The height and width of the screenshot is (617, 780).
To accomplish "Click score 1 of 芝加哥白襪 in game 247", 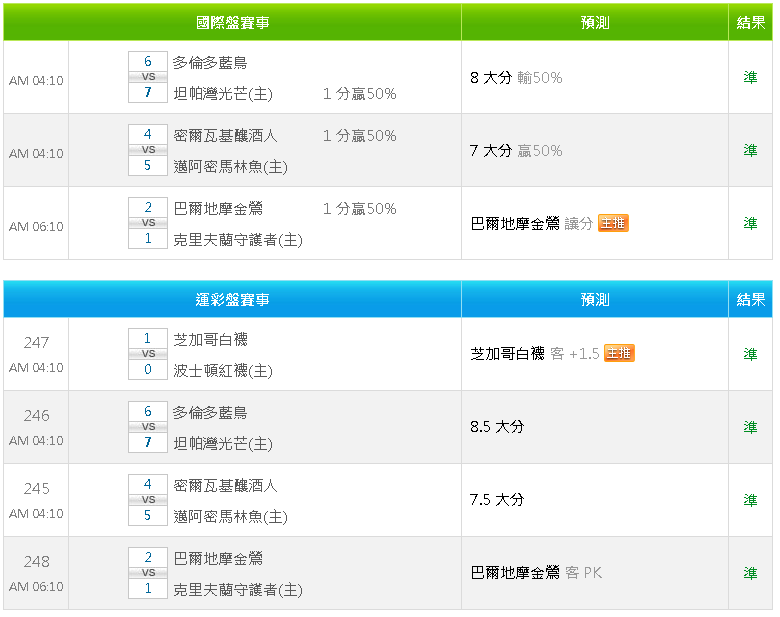I will [148, 338].
